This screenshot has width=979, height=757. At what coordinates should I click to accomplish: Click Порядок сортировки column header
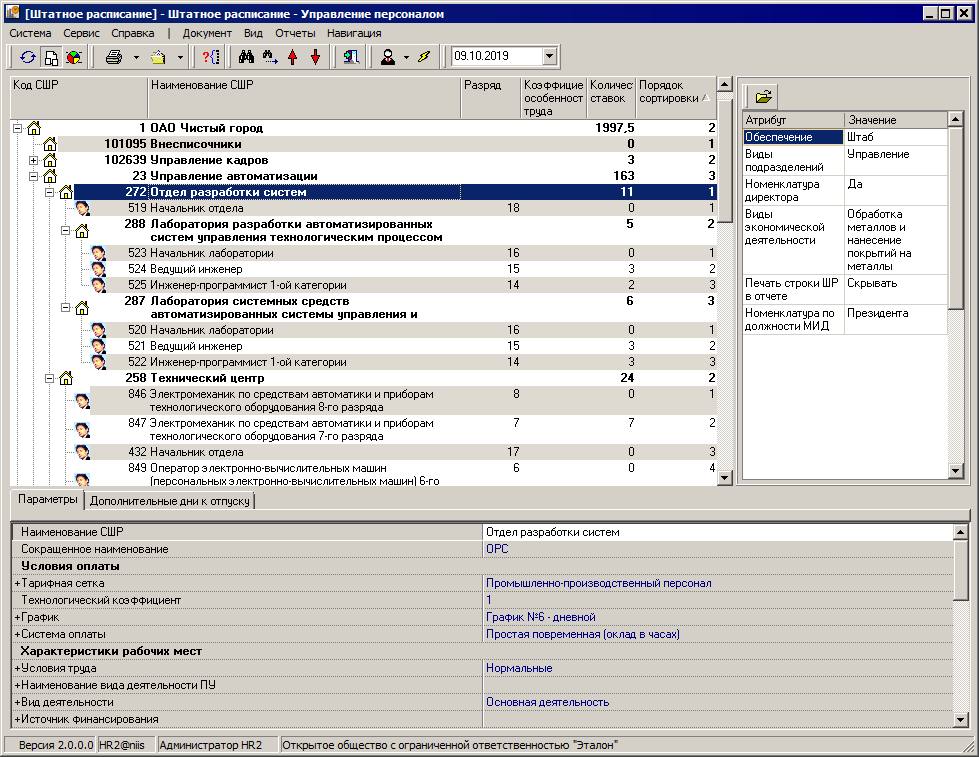coord(676,98)
